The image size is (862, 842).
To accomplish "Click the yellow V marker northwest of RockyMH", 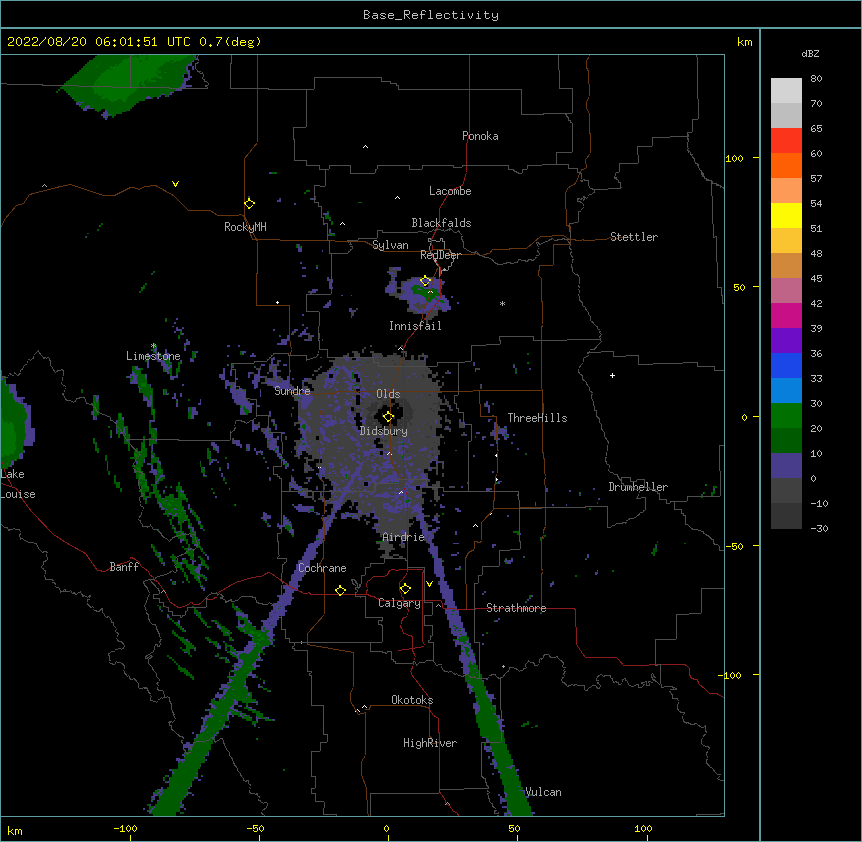I will click(175, 184).
